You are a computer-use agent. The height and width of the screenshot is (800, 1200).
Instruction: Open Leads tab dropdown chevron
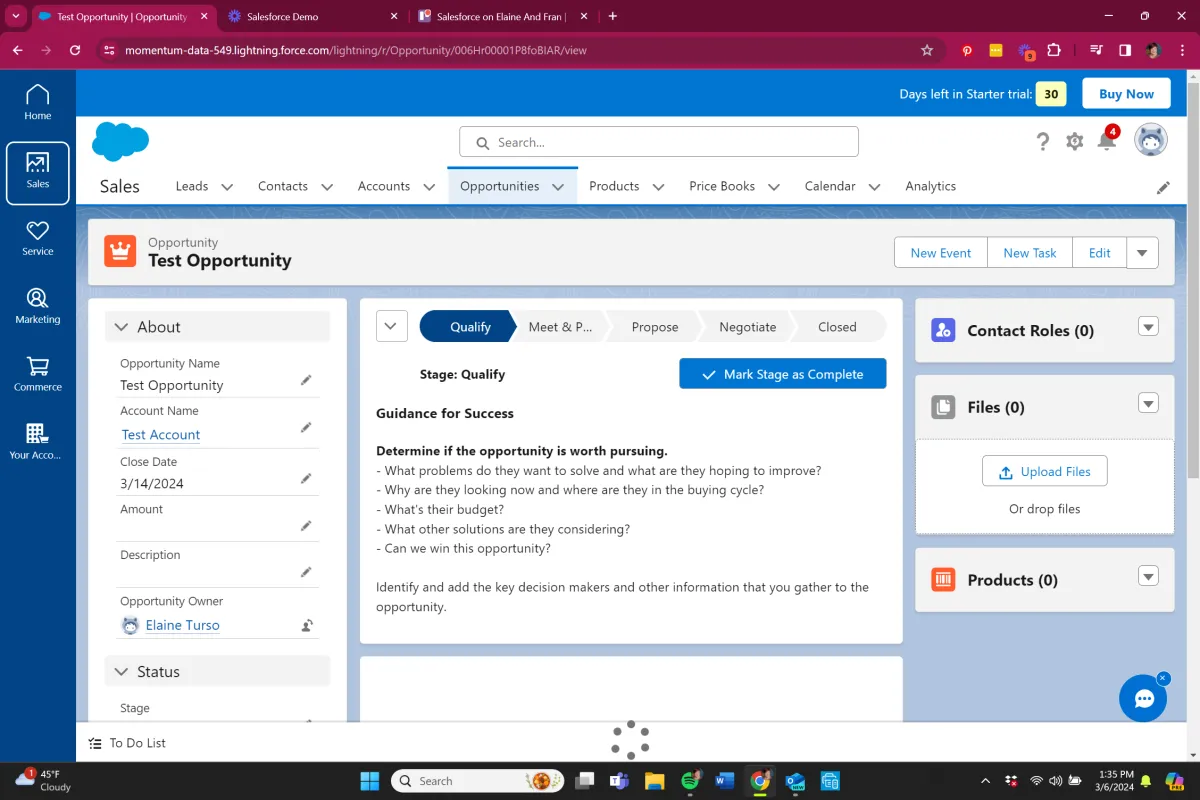[227, 187]
